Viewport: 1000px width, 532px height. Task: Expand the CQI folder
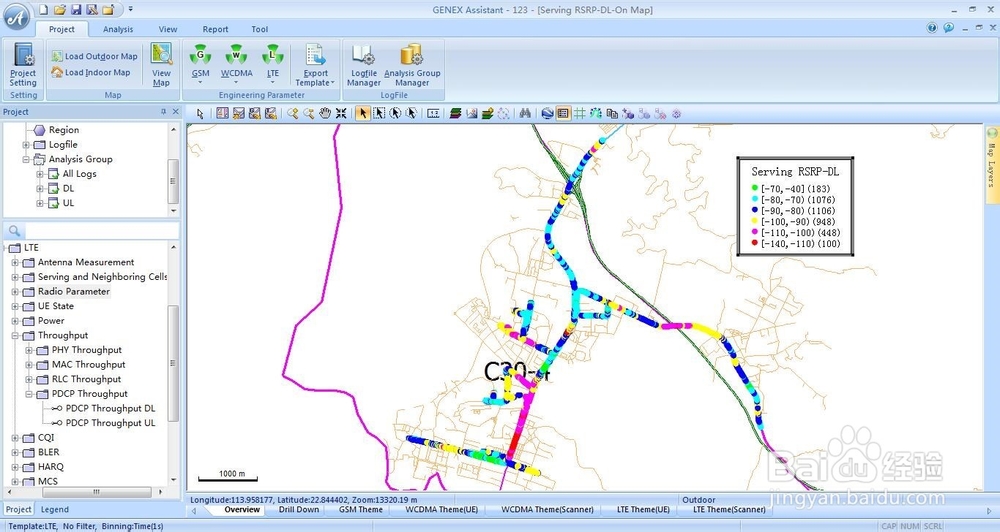pyautogui.click(x=15, y=438)
